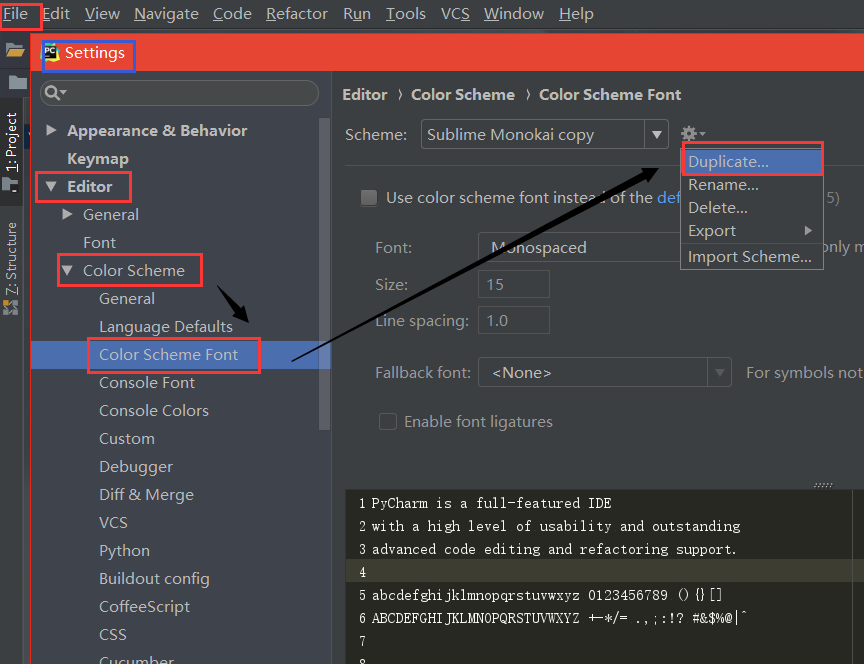Click the settings tree scrollbar

325,273
